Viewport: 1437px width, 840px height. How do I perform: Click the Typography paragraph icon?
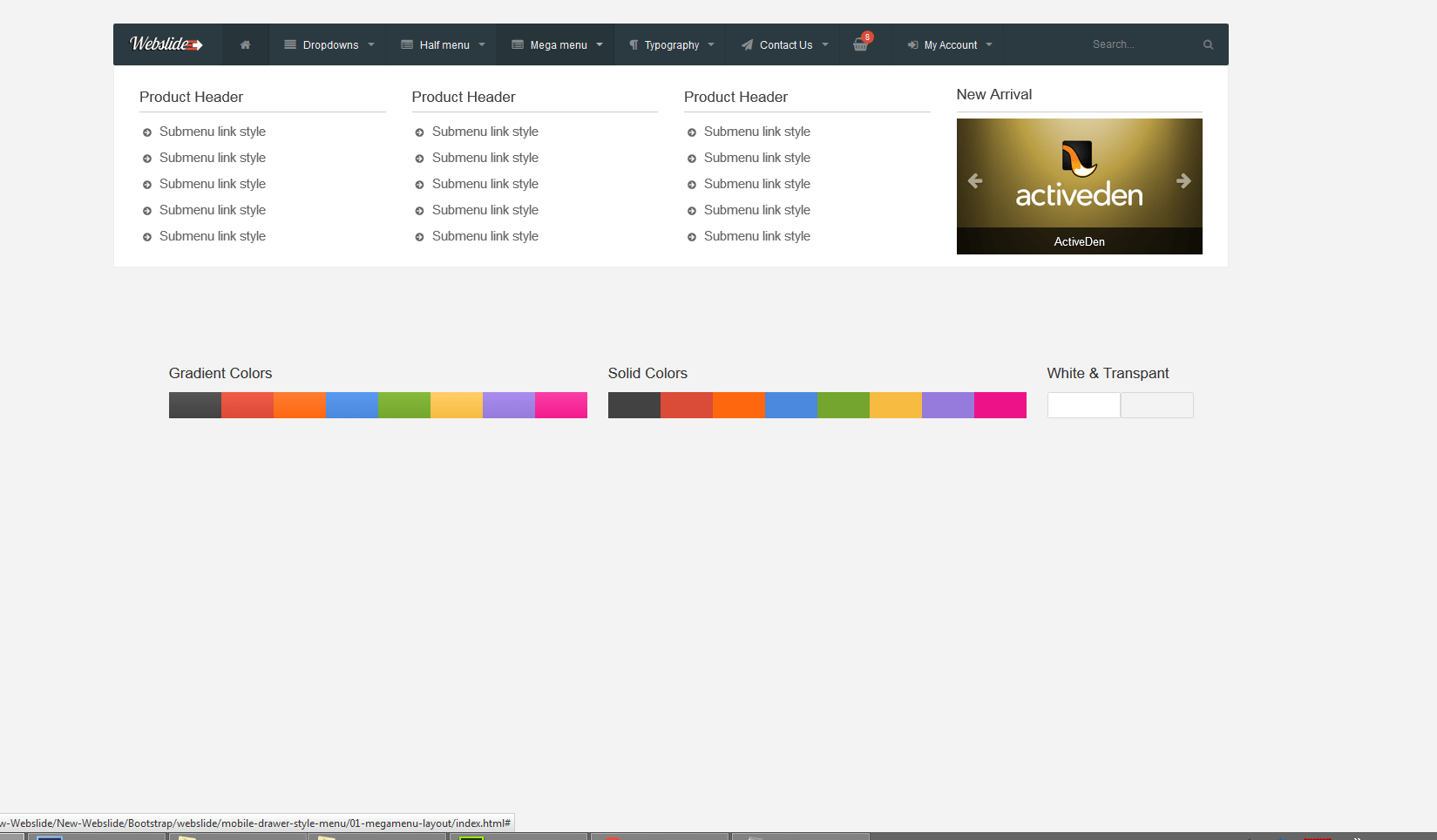coord(634,44)
